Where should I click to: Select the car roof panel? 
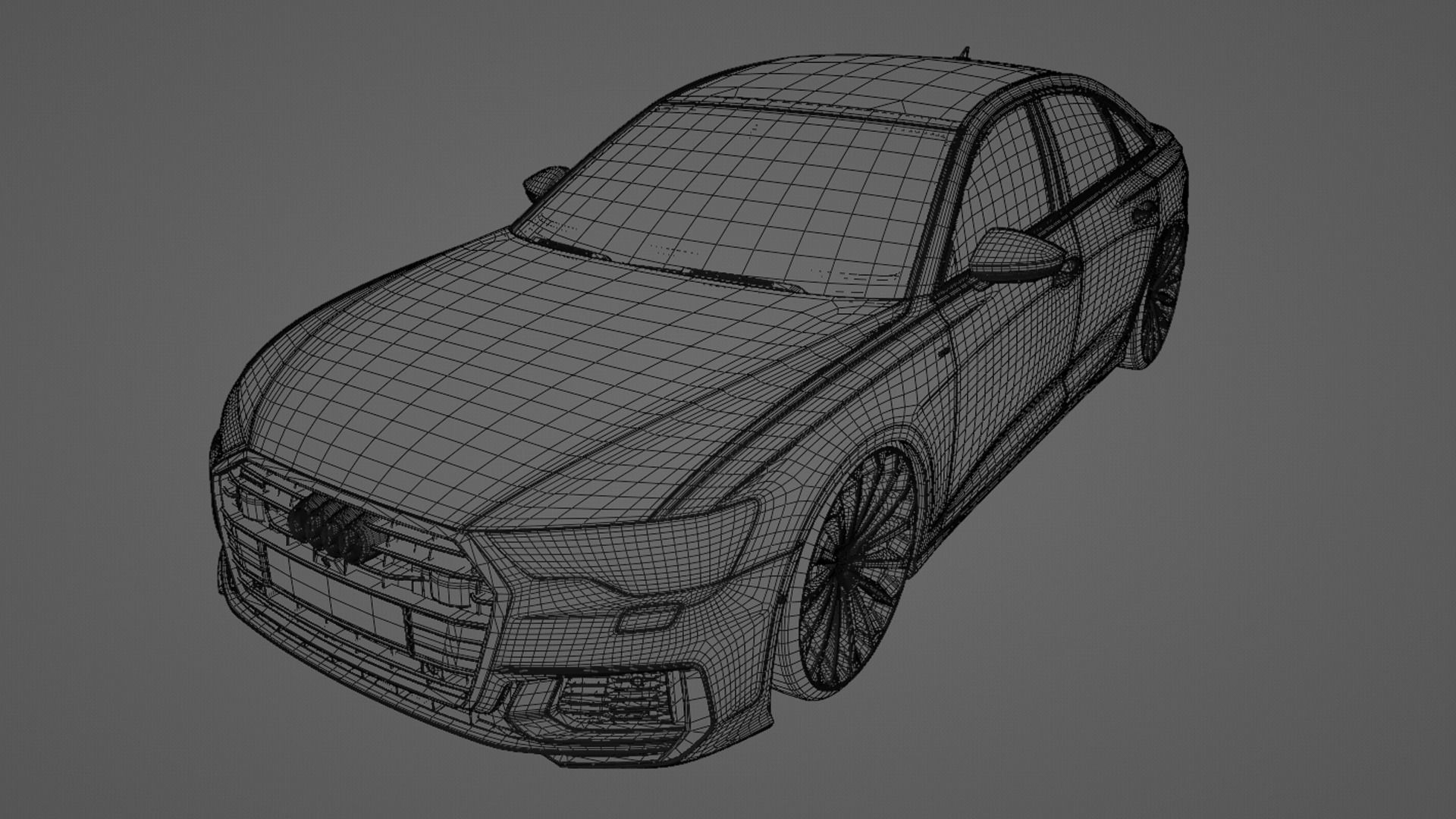[x=857, y=87]
